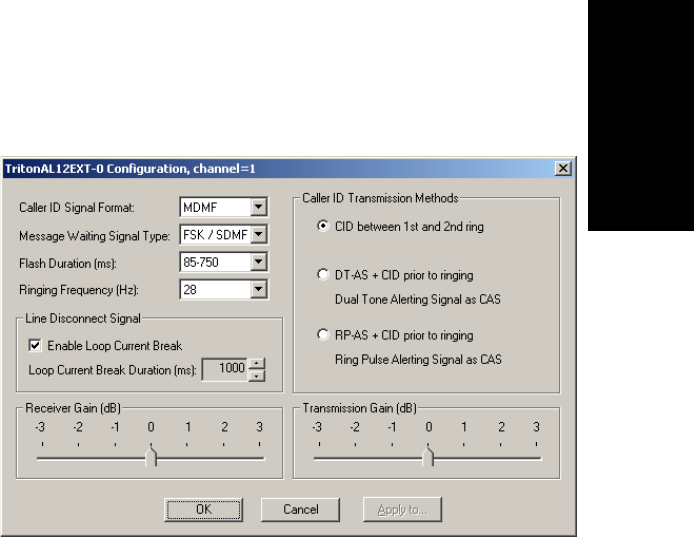This screenshot has width=694, height=537.
Task: Click the 28 ringing frequency value
Action: click(215, 290)
